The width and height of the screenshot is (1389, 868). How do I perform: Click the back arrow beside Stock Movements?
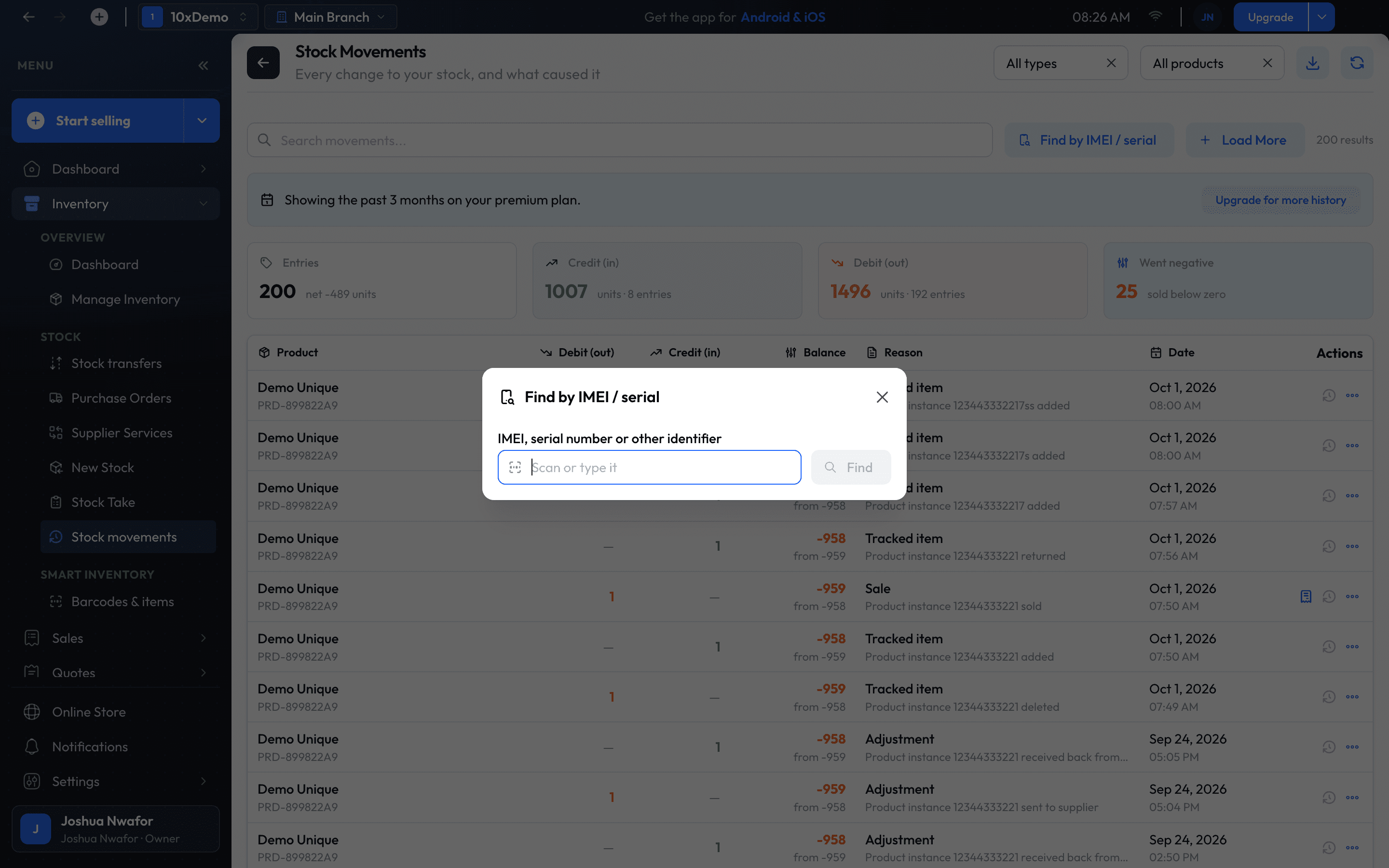coord(263,63)
